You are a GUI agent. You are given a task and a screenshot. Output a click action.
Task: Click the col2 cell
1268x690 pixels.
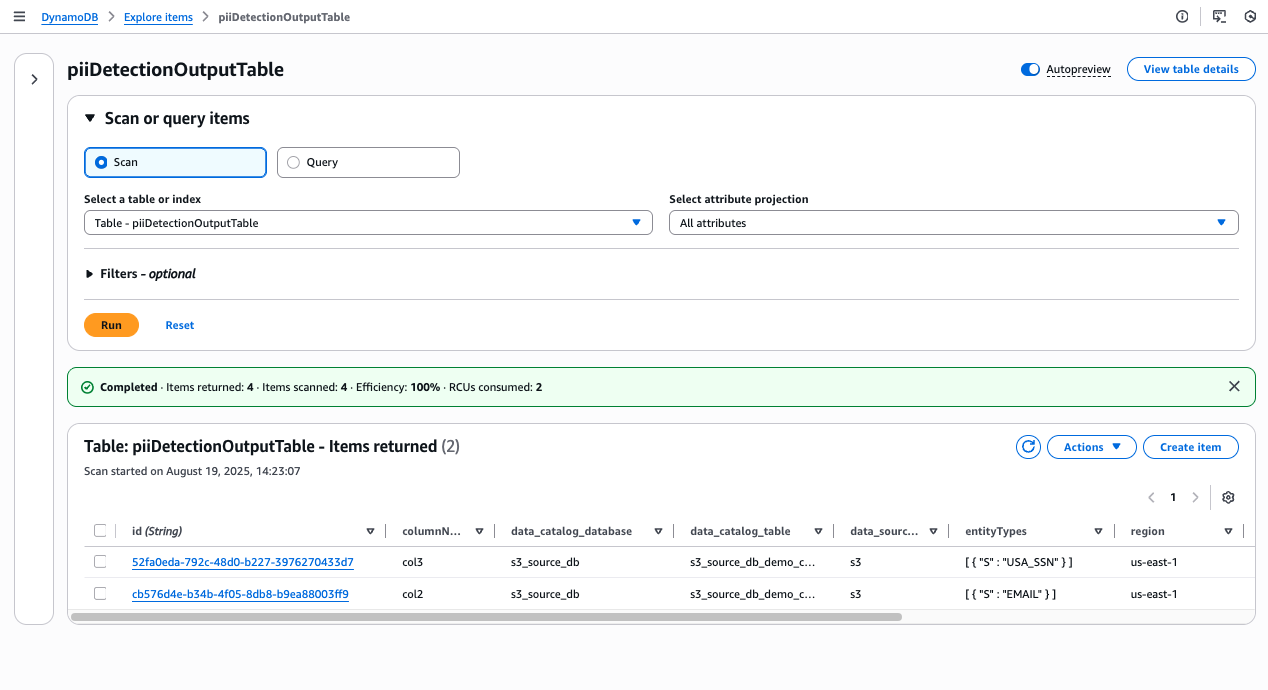coord(412,594)
